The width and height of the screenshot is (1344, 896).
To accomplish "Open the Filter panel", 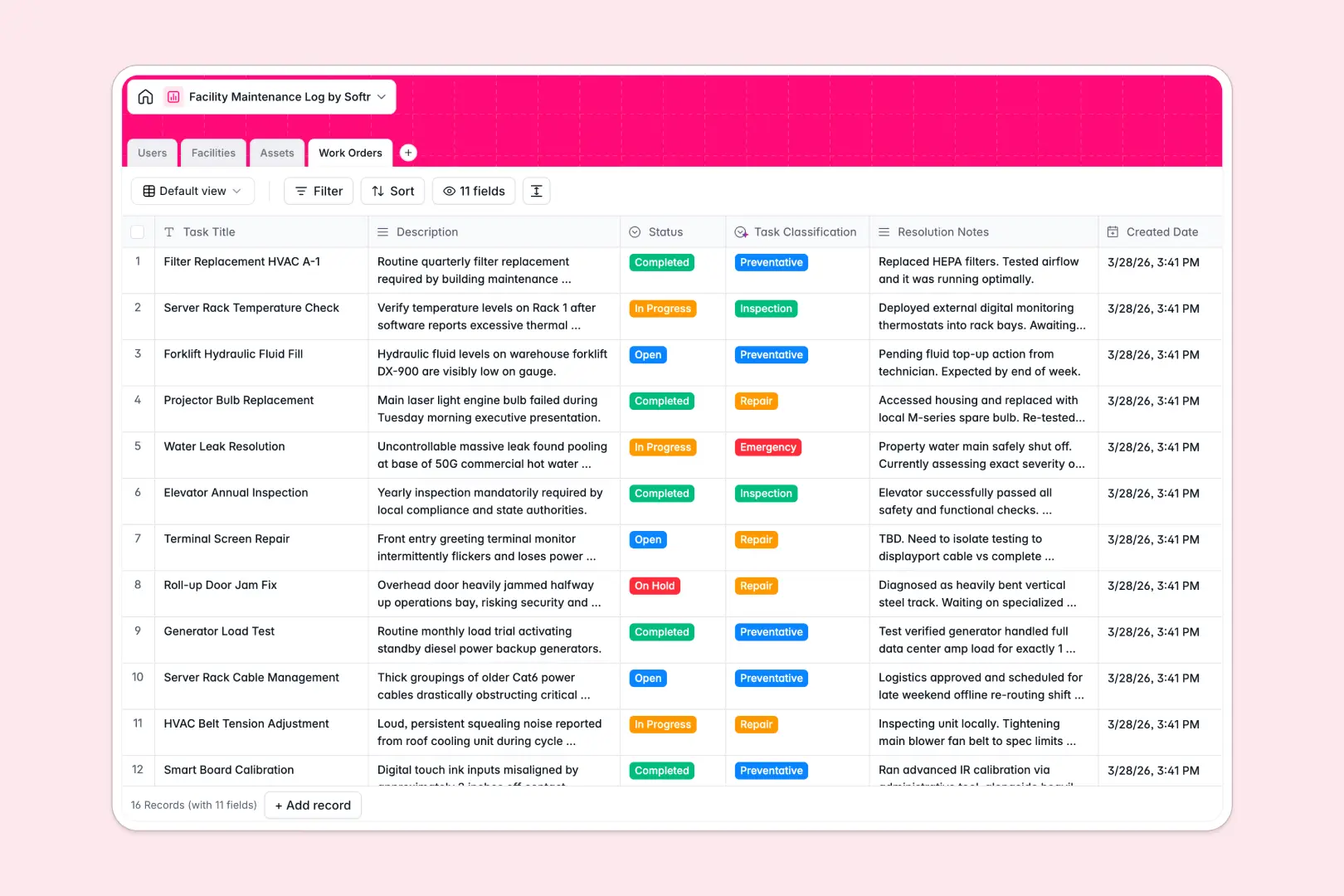I will pos(319,191).
